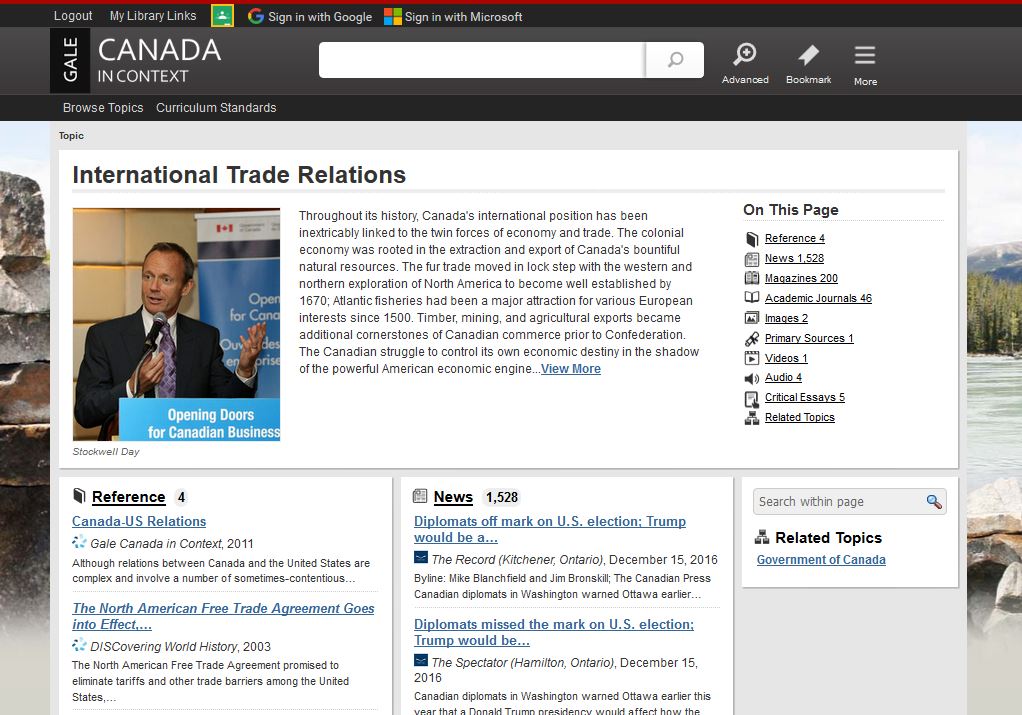Screen dimensions: 1022x715
Task: Jump to Related Topics link in On This Page
Action: (x=799, y=417)
